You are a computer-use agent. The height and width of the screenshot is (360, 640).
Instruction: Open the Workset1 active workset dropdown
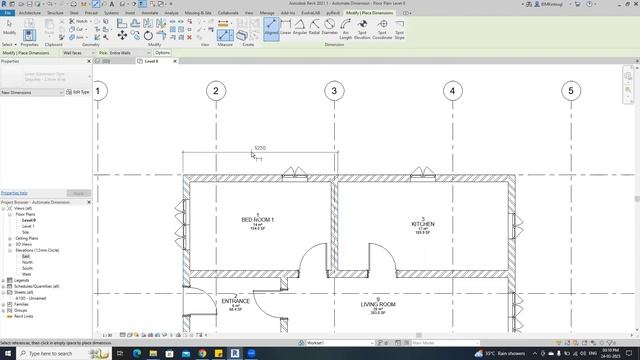[x=340, y=343]
